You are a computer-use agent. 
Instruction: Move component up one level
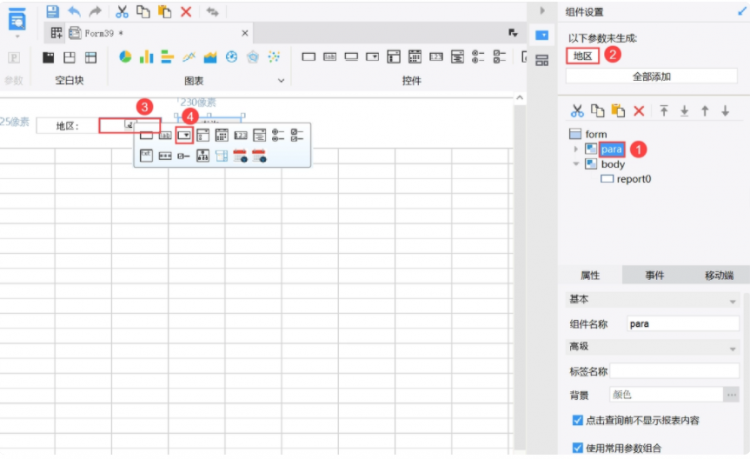tap(705, 111)
